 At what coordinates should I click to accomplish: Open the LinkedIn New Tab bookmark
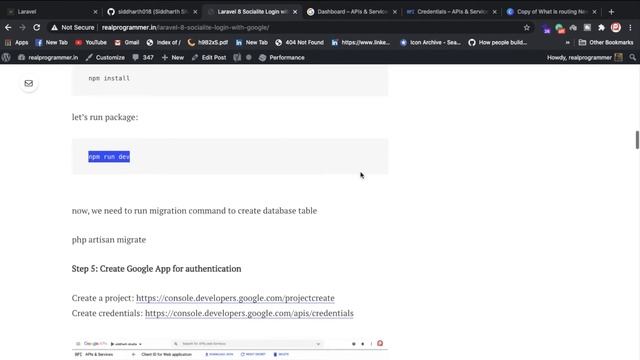(251, 42)
